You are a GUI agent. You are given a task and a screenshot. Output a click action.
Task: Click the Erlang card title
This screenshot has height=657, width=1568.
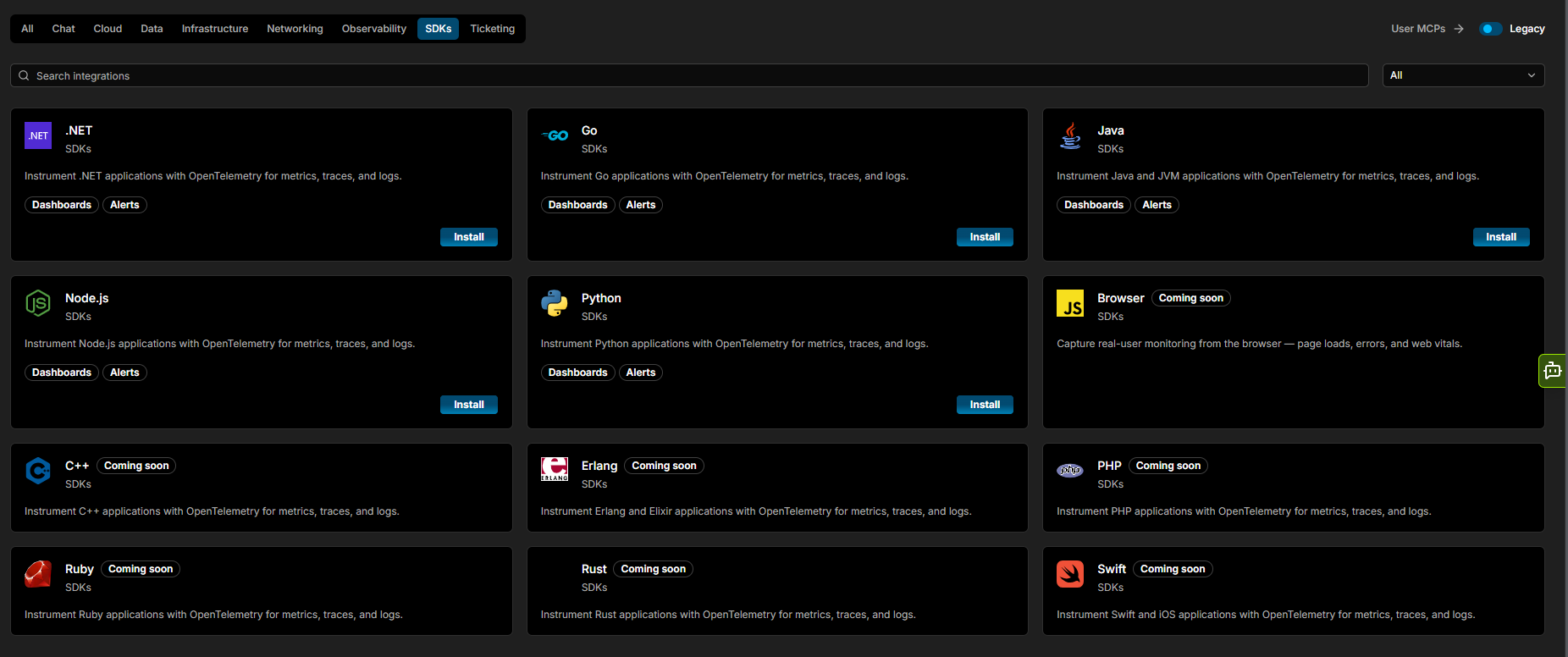599,466
